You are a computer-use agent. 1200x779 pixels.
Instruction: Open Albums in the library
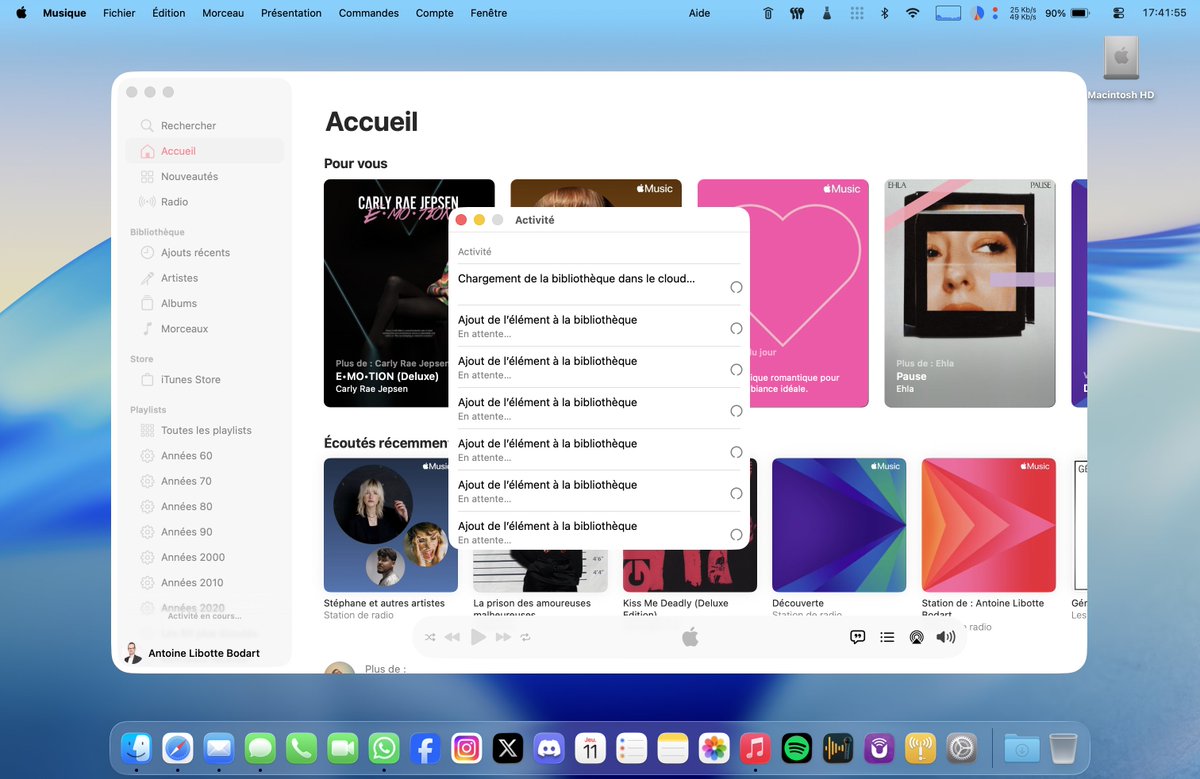[205, 304]
